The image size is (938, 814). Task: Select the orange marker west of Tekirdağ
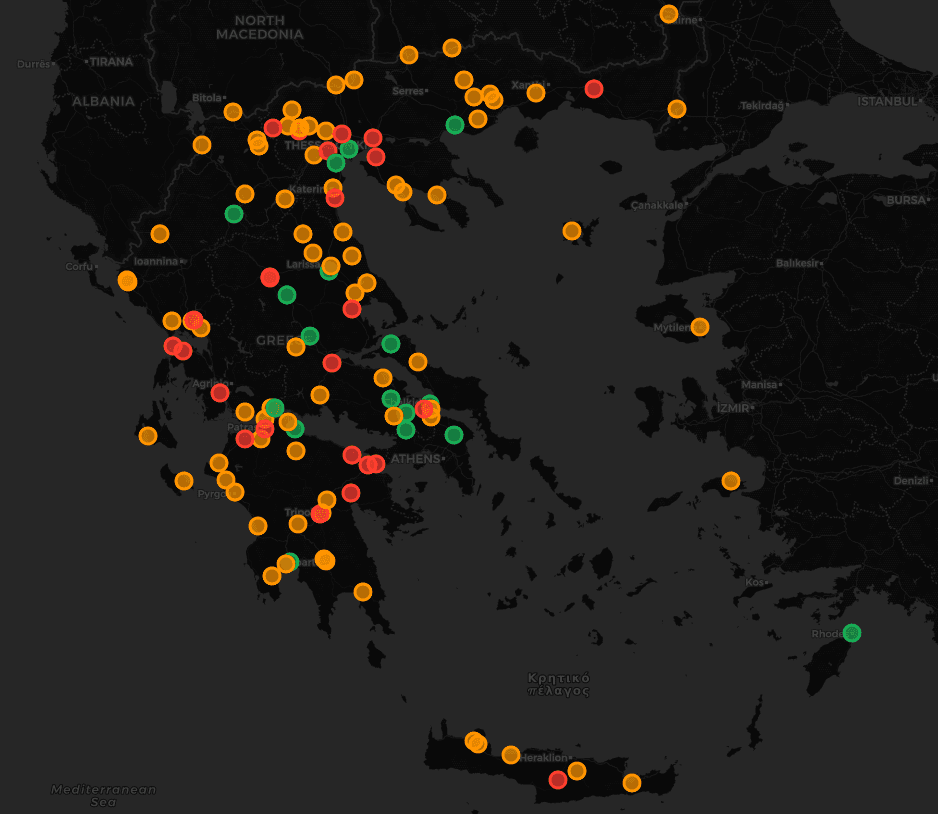(677, 108)
